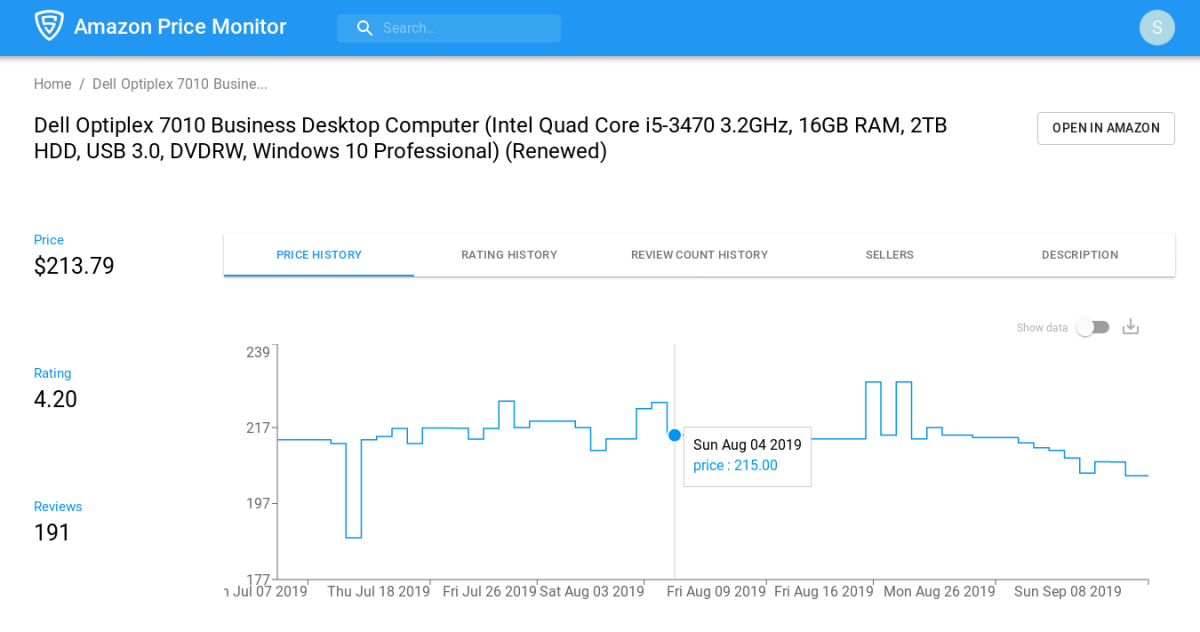Open the user avatar menu
This screenshot has width=1200, height=632.
[x=1157, y=27]
